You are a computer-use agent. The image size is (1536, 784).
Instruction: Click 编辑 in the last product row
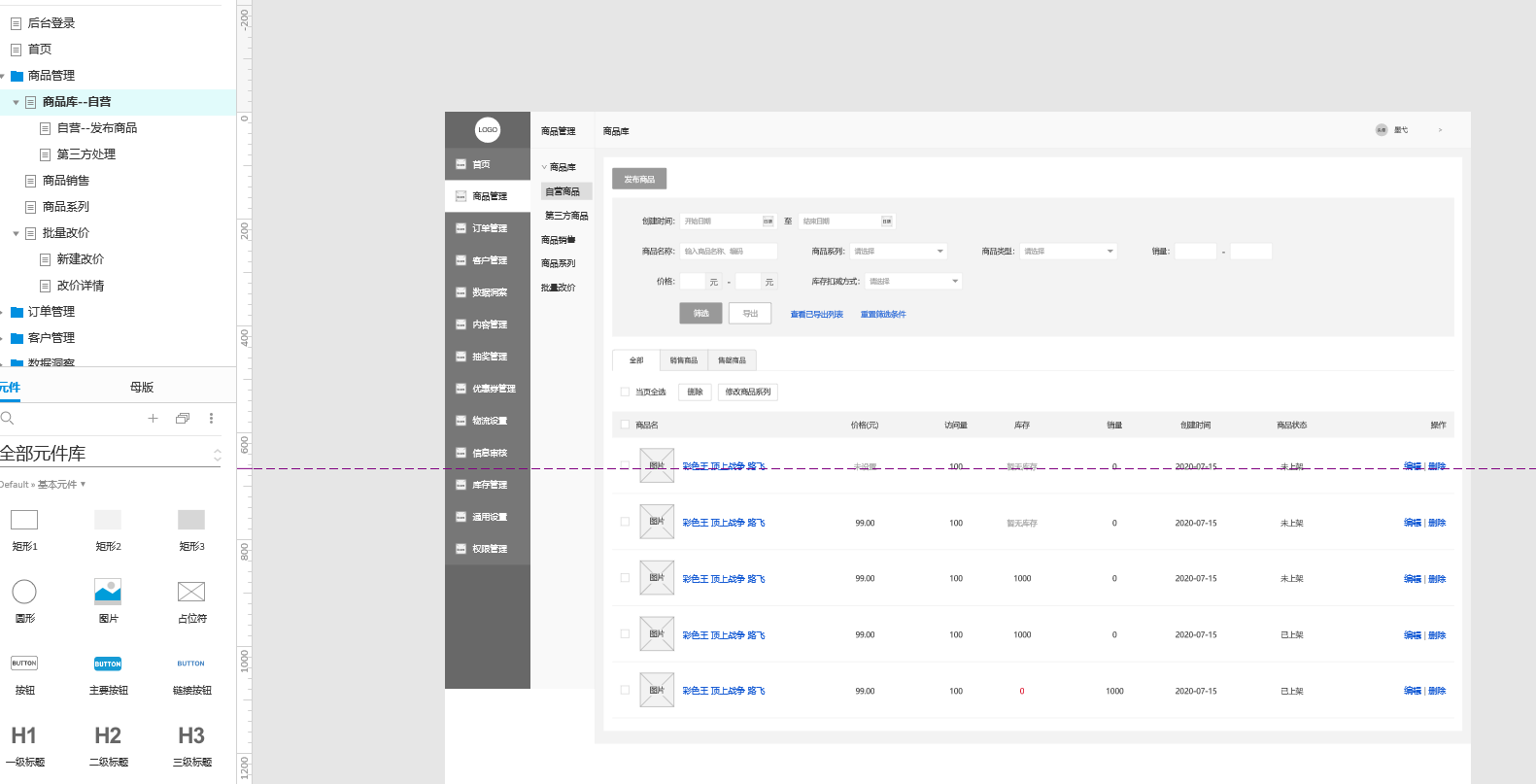coord(1413,691)
